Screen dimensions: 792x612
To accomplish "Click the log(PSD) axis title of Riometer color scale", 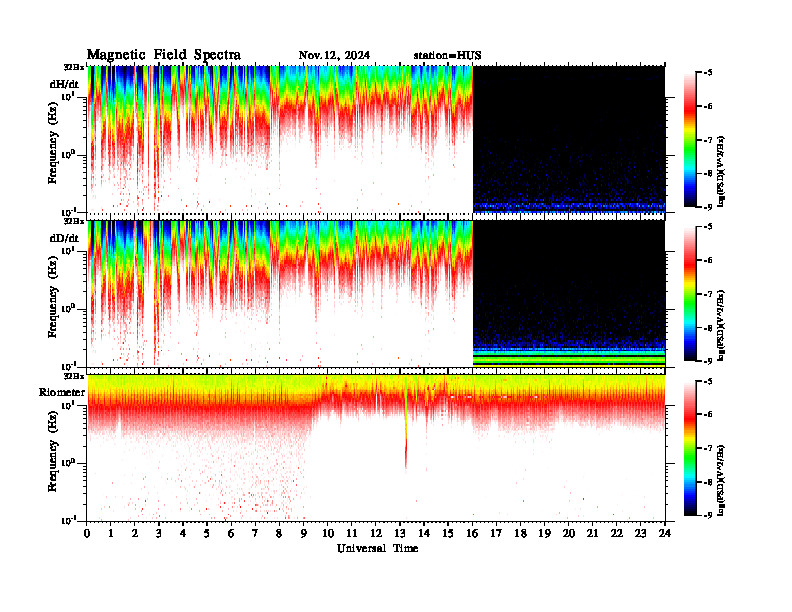I will click(x=722, y=479).
